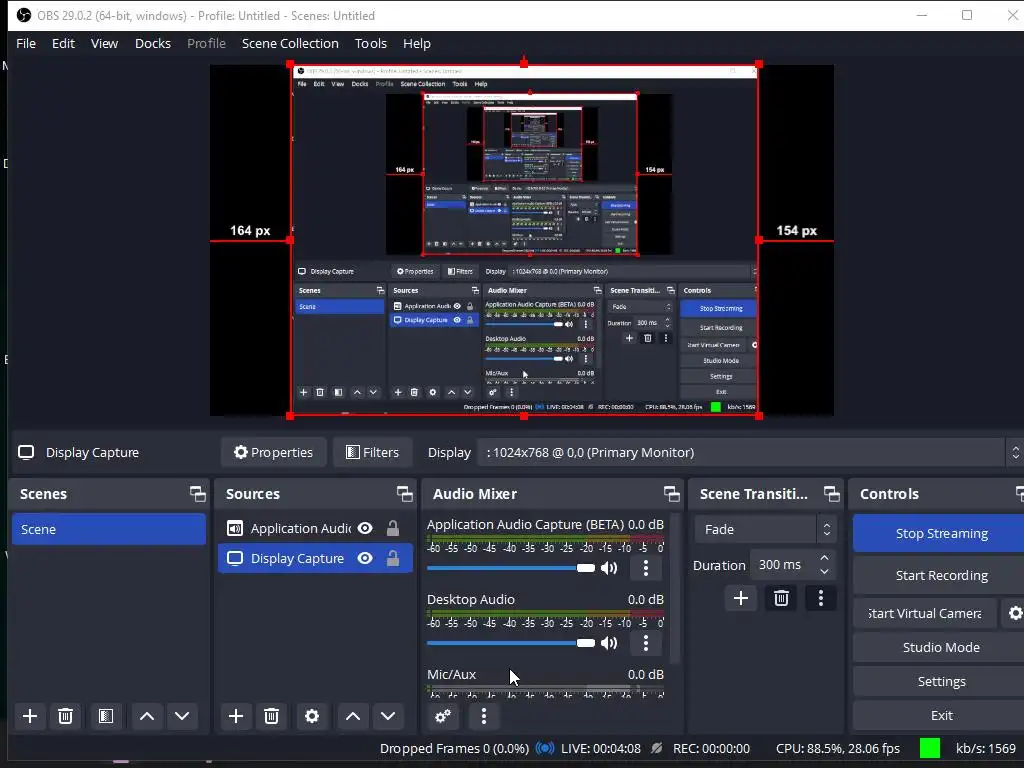Click 'Mic/Aux' mixer channel label
Screen dimensions: 1024x768
(451, 675)
